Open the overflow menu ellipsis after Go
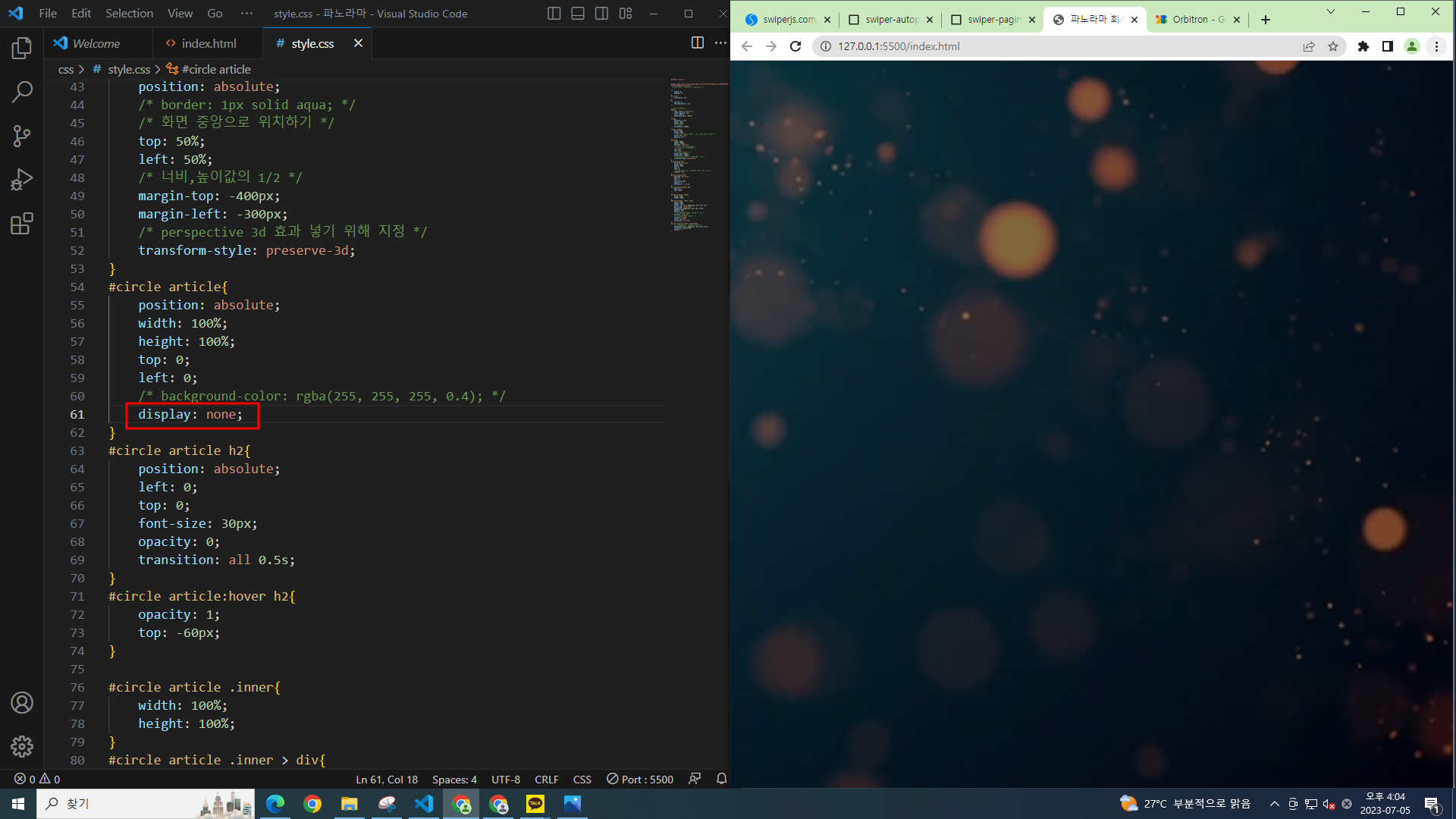 [246, 14]
